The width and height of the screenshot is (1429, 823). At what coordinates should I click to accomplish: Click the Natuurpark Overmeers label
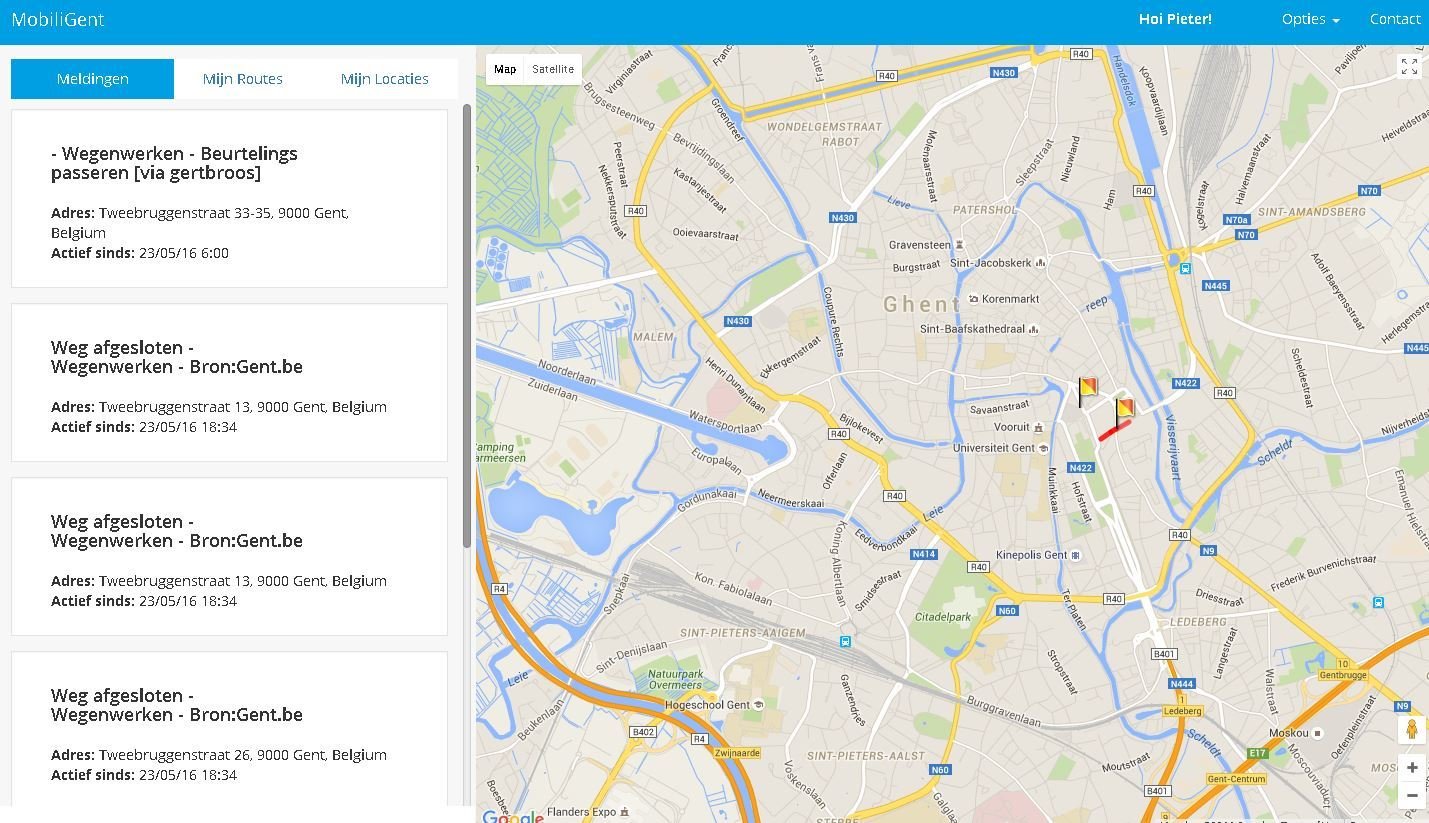point(675,679)
